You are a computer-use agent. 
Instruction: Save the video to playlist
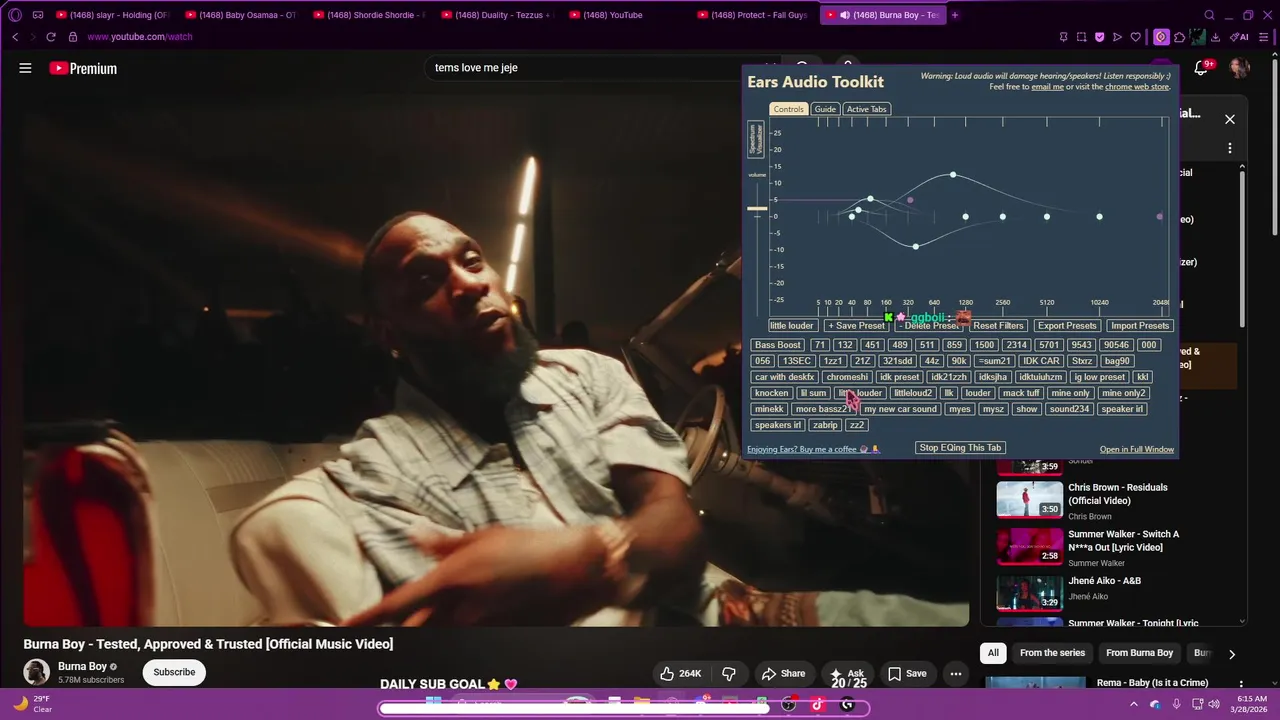tap(907, 673)
